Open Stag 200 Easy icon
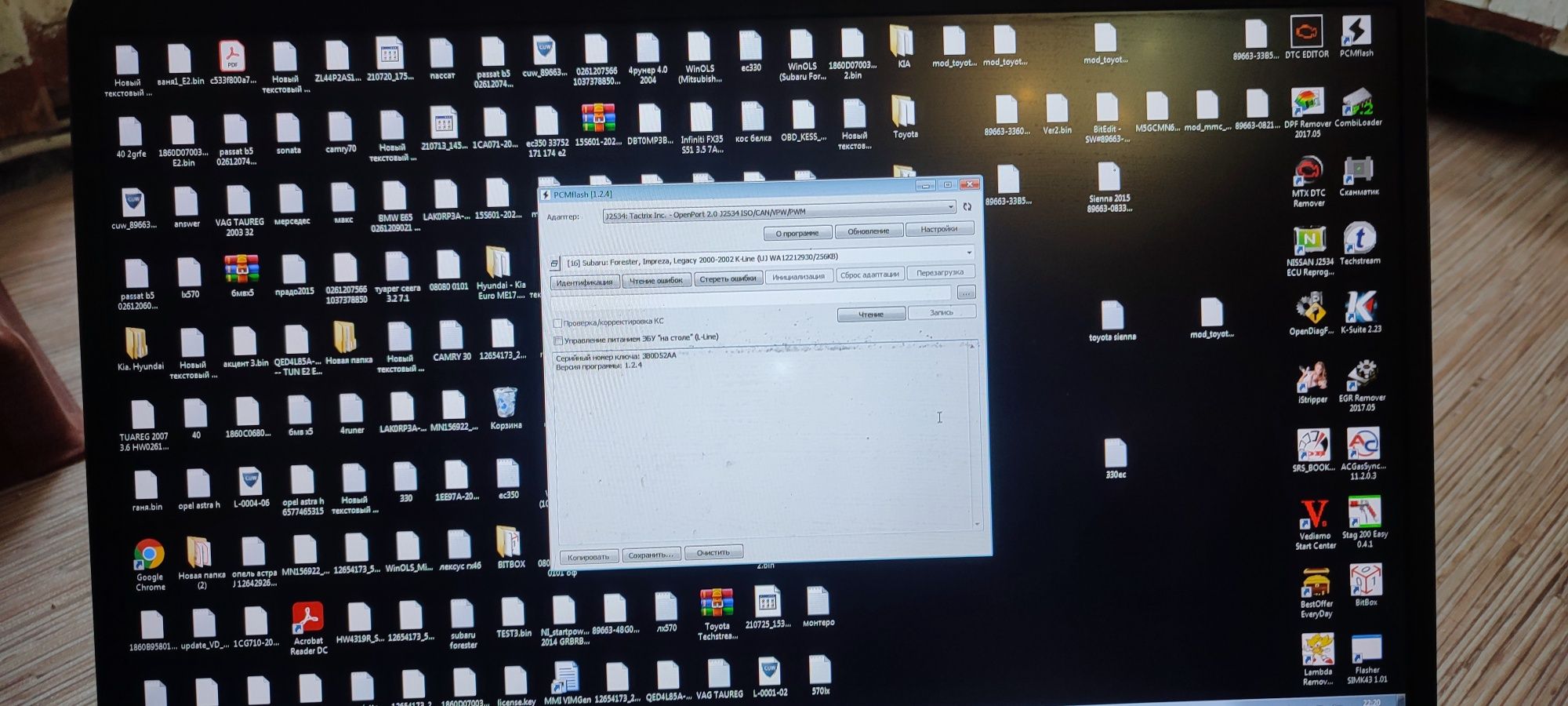Viewport: 1568px width, 706px height. 1365,522
